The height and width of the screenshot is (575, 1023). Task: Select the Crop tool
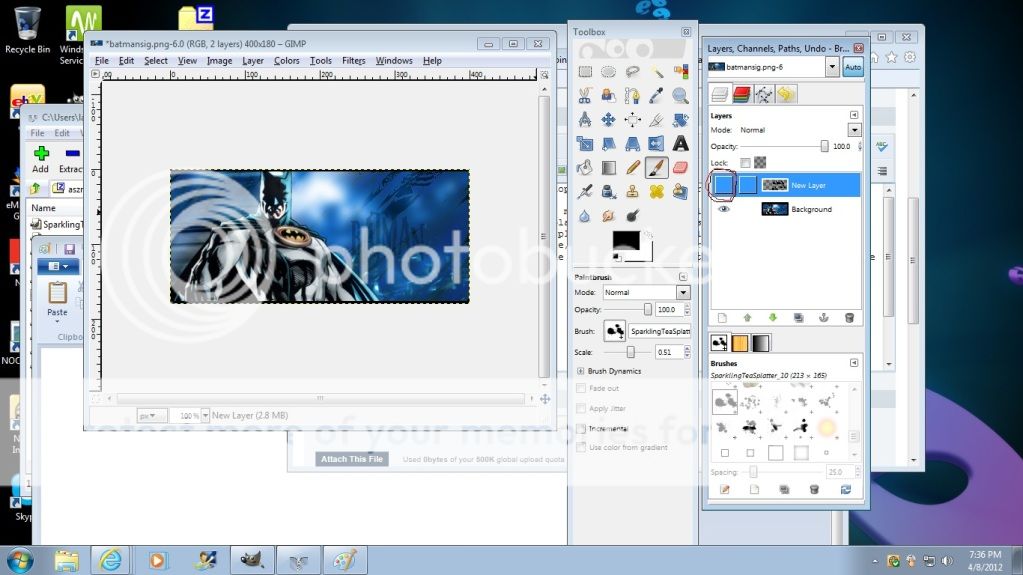(656, 119)
